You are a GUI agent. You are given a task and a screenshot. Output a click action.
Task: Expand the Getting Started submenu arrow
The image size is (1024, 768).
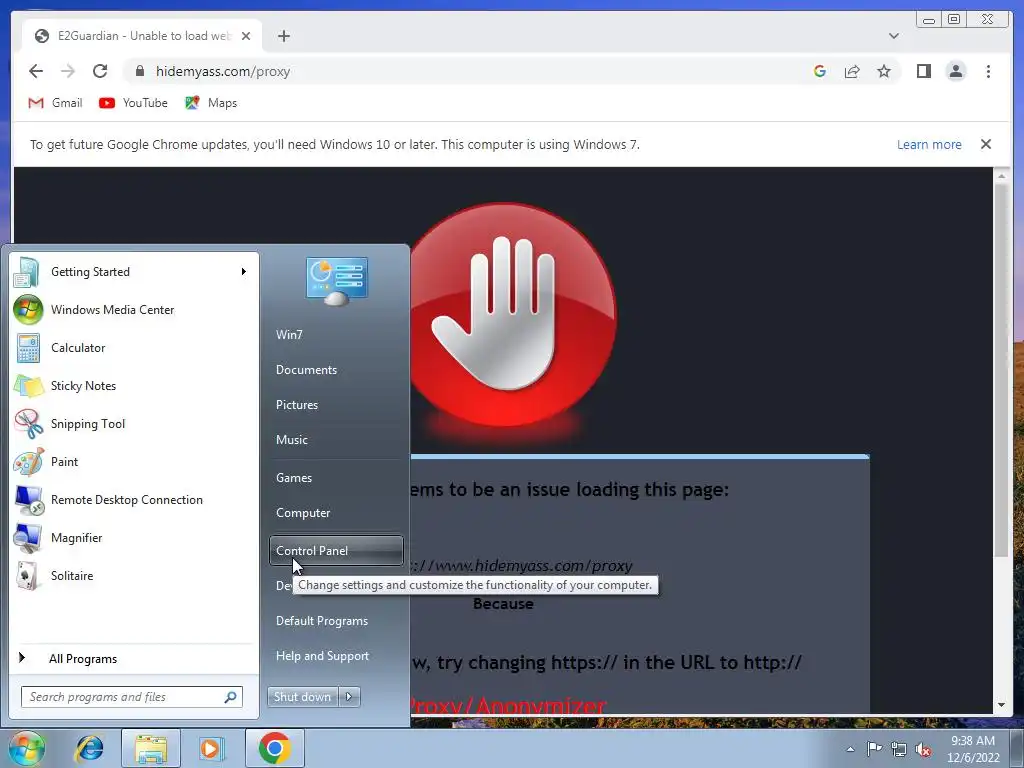tap(244, 272)
